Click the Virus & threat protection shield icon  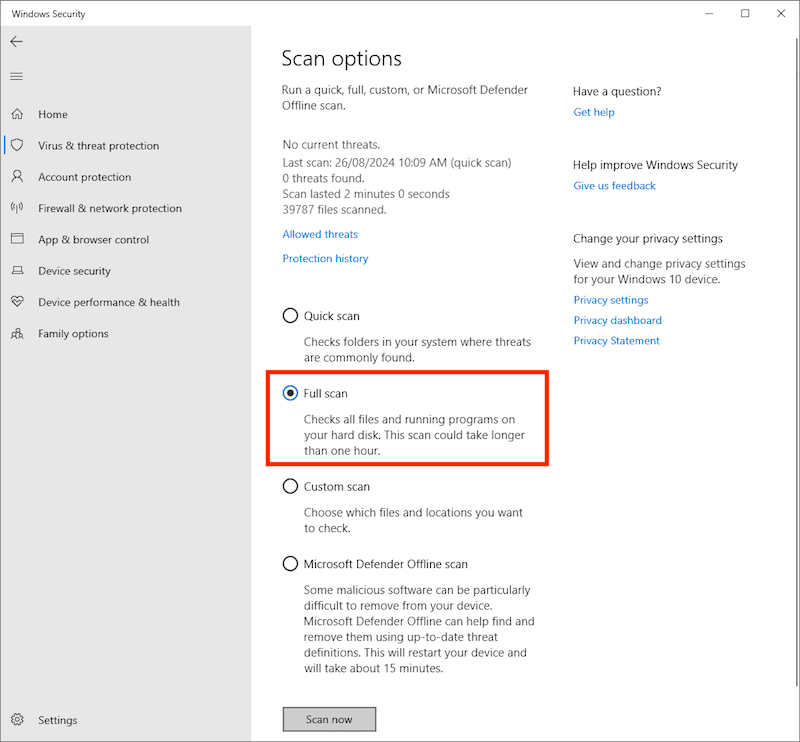pyautogui.click(x=17, y=145)
